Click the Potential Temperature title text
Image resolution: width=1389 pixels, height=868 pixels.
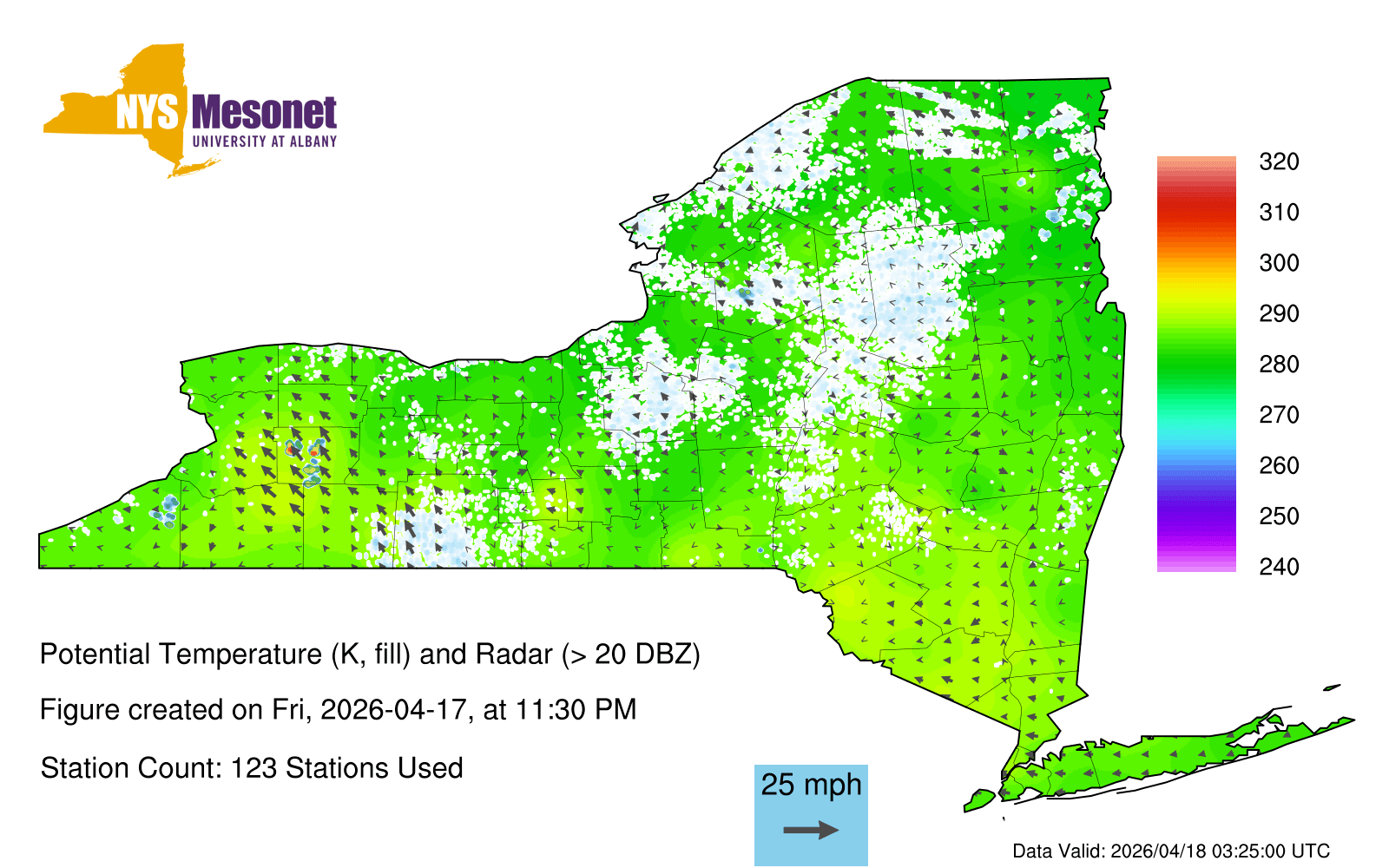click(x=370, y=654)
